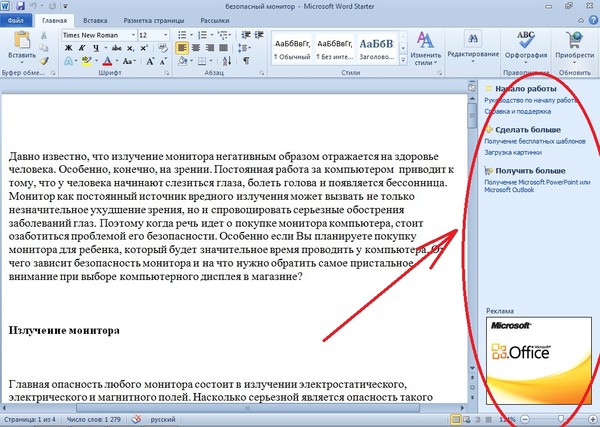The width and height of the screenshot is (600, 427).
Task: Open Руководство по началу работы link
Action: click(531, 100)
